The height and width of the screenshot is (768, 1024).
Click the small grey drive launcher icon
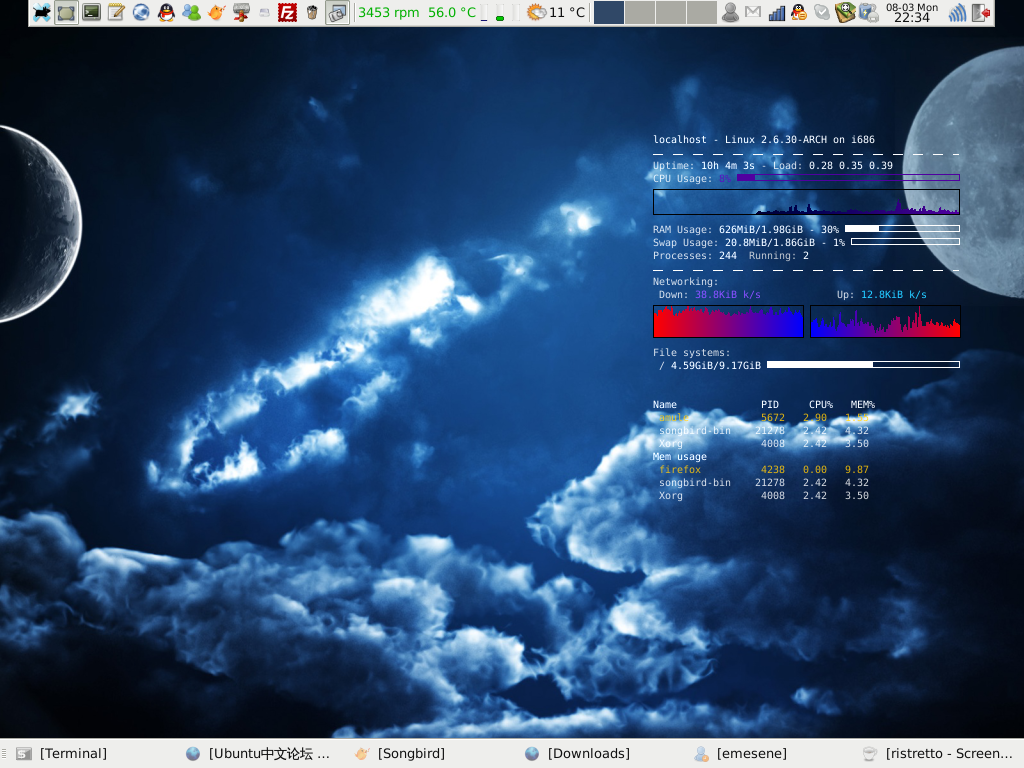tap(264, 12)
